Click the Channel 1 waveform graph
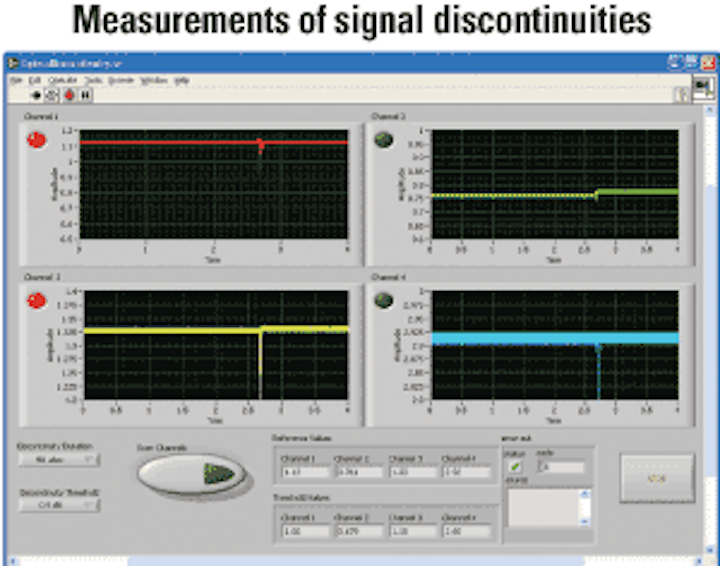 [x=214, y=184]
